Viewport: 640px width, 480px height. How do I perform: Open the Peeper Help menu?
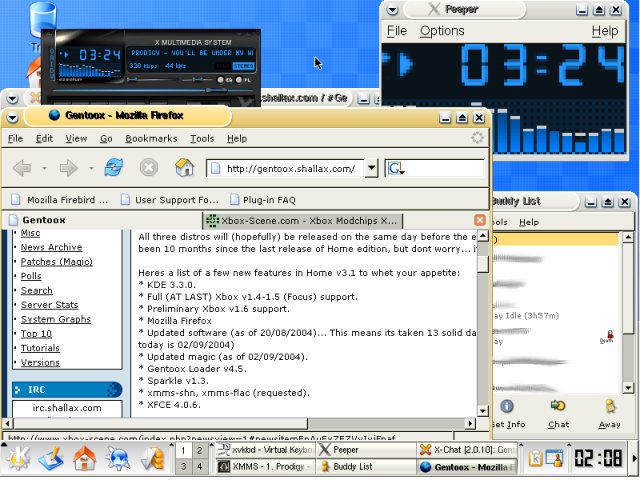[604, 31]
